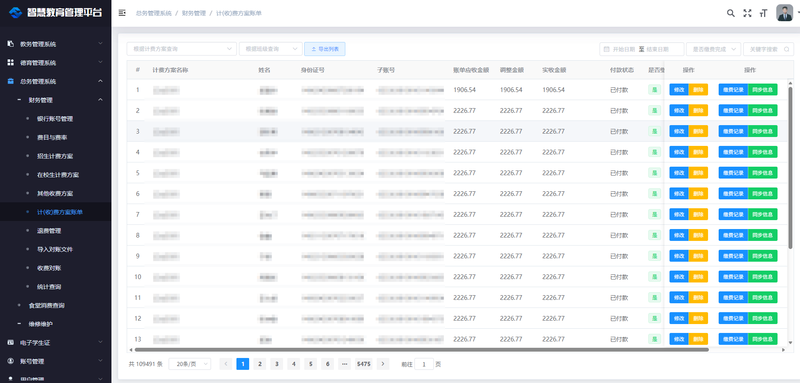
Task: Expand 德育管理系统 menu chevron
Action: (x=101, y=62)
